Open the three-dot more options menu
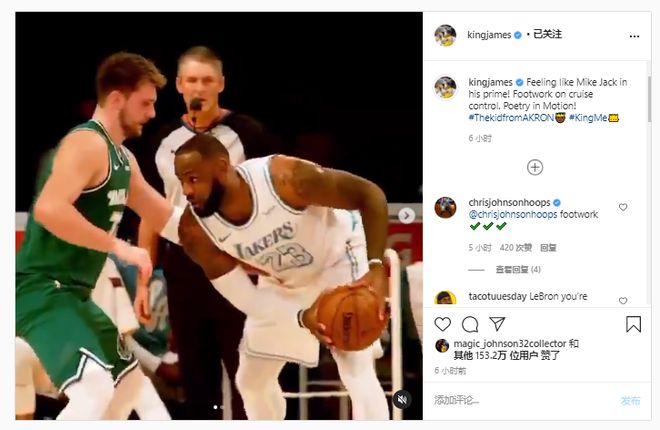660x430 pixels. [634, 36]
